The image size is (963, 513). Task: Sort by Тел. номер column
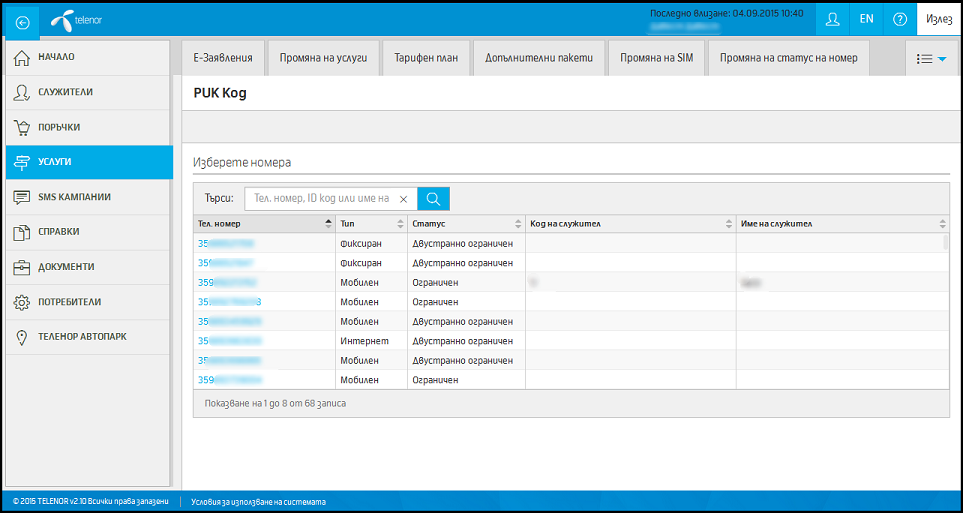(264, 224)
